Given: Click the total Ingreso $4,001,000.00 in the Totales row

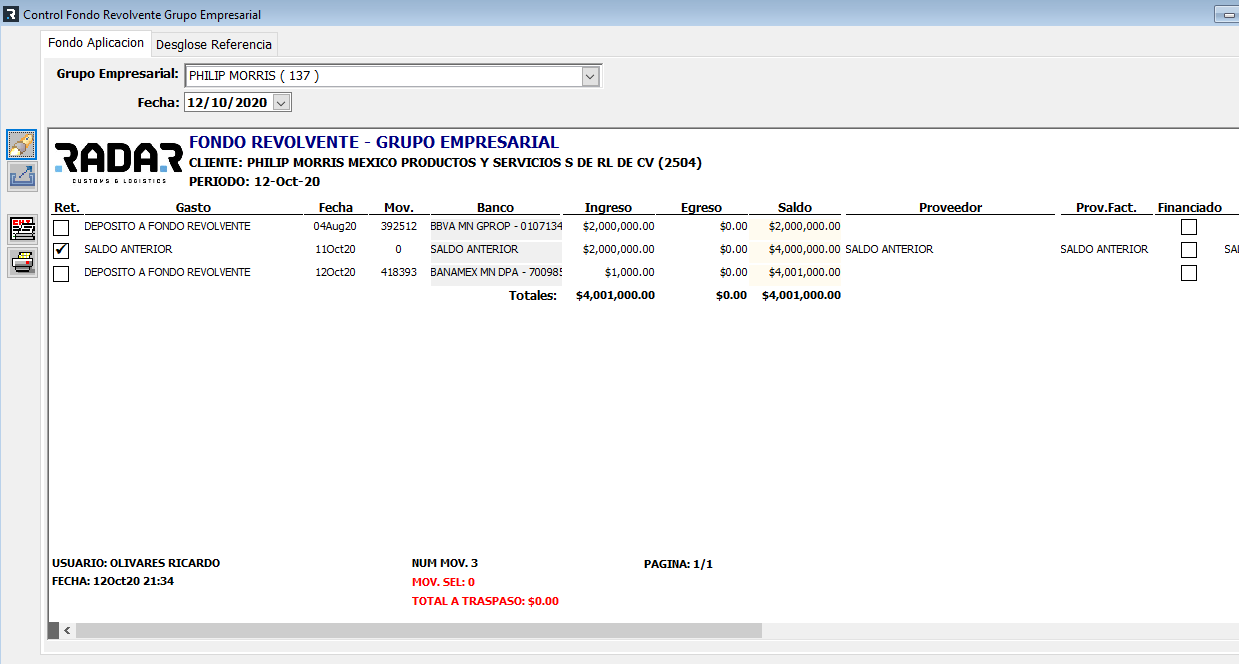Looking at the screenshot, I should [x=616, y=295].
